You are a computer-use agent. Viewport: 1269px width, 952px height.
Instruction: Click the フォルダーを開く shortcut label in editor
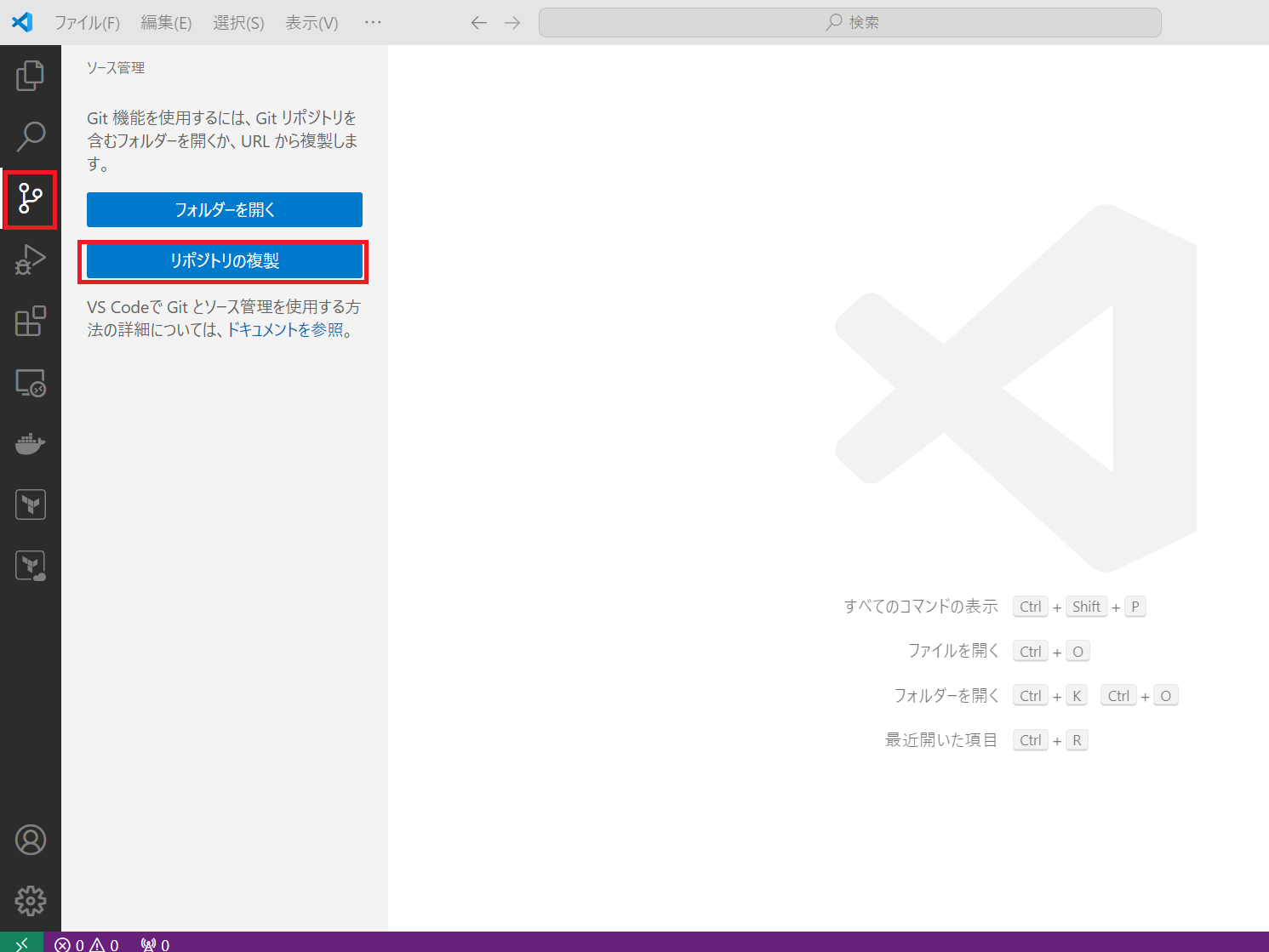(946, 696)
